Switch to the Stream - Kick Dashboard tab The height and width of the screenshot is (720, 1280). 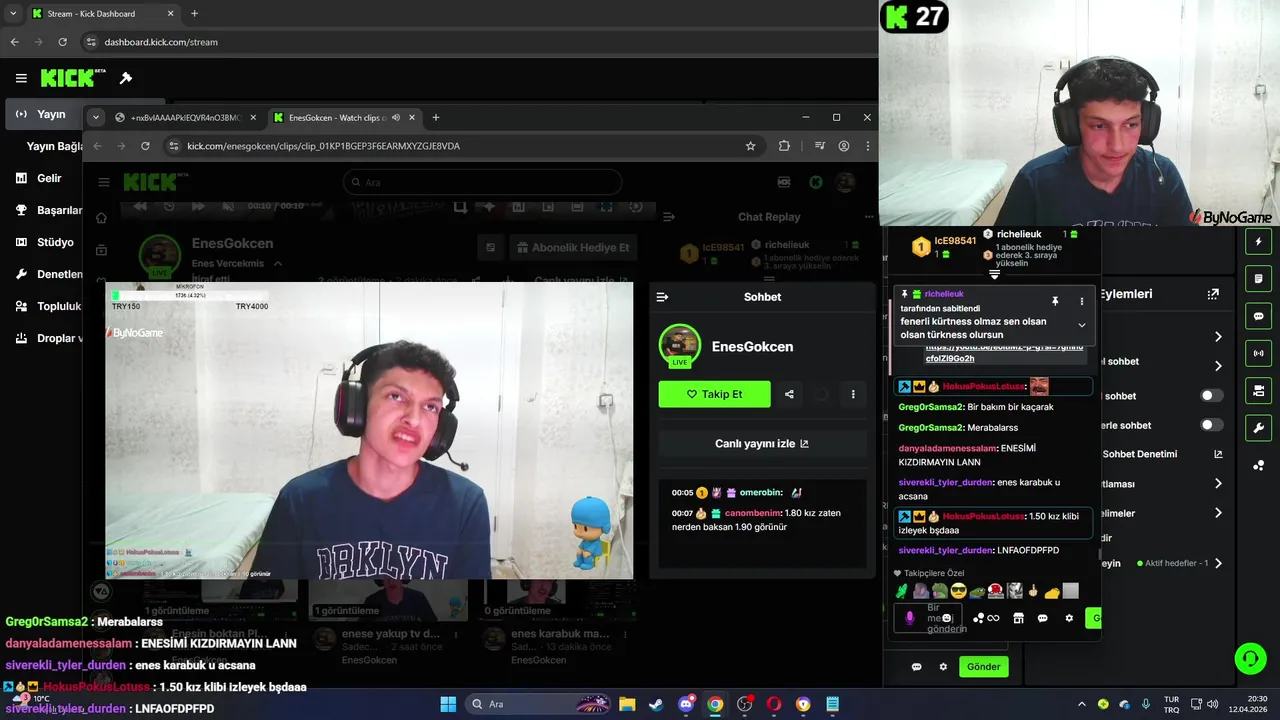[x=101, y=14]
